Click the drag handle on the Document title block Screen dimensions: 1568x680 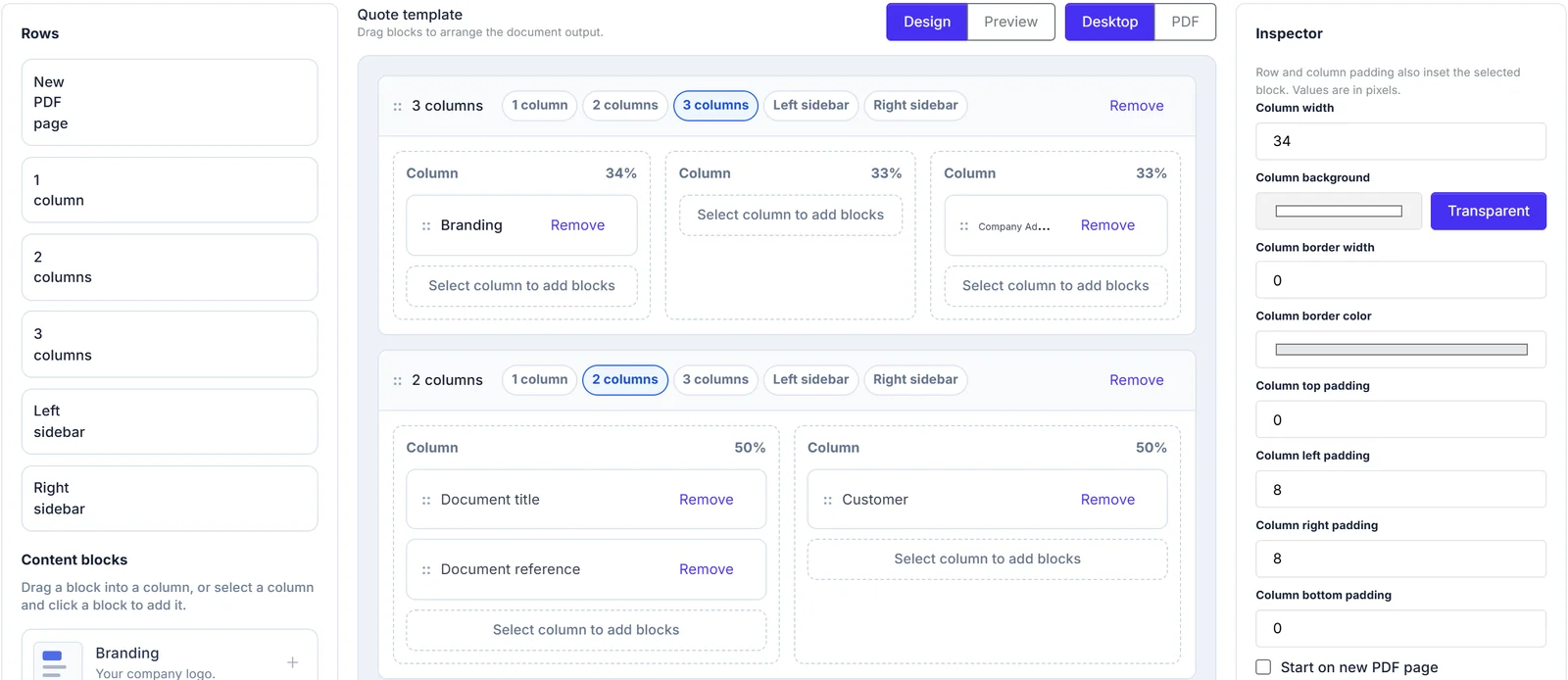tap(426, 500)
